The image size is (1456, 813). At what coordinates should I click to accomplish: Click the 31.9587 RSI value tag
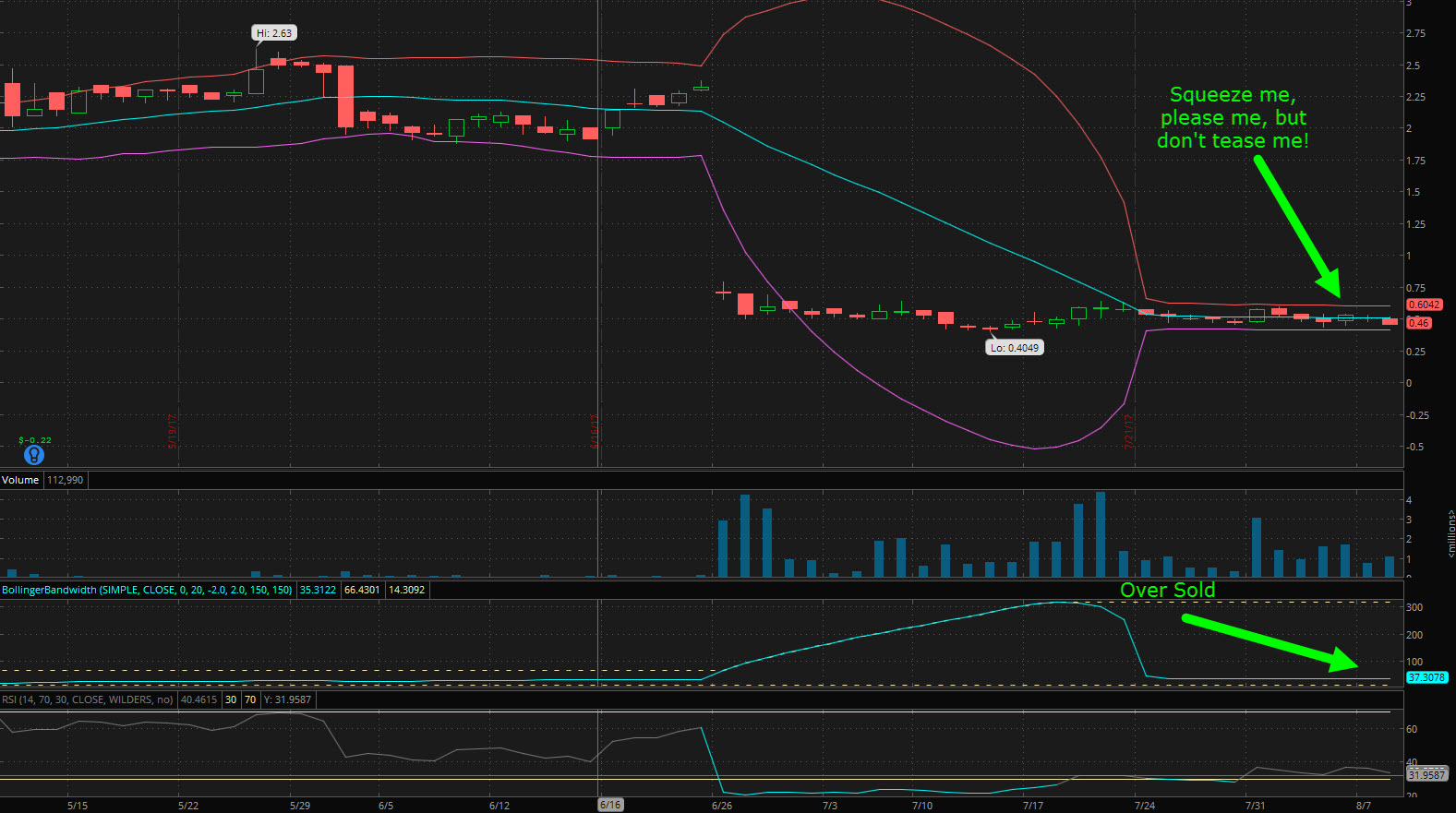coord(1426,775)
